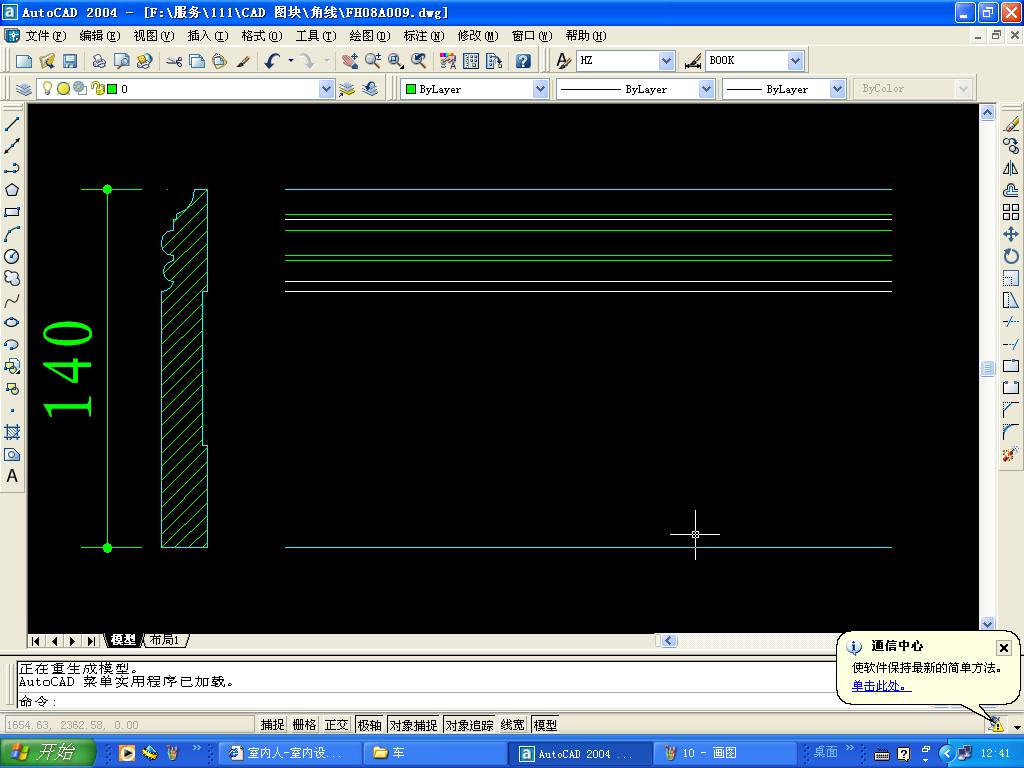Expand the BOOK dimension style dropdown
Screen dimensions: 1024x768
point(795,61)
